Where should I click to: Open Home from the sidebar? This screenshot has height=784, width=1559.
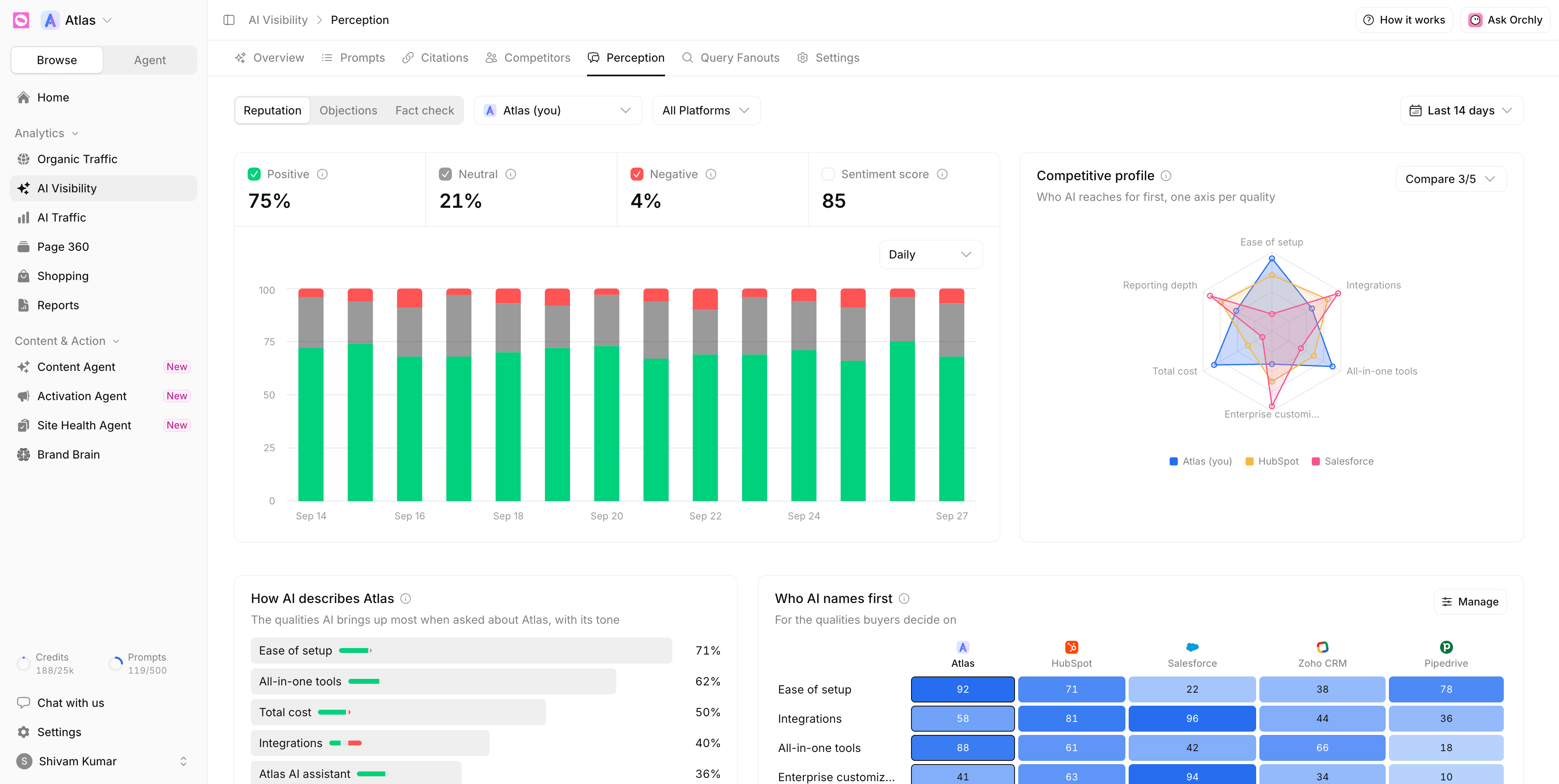pos(103,97)
